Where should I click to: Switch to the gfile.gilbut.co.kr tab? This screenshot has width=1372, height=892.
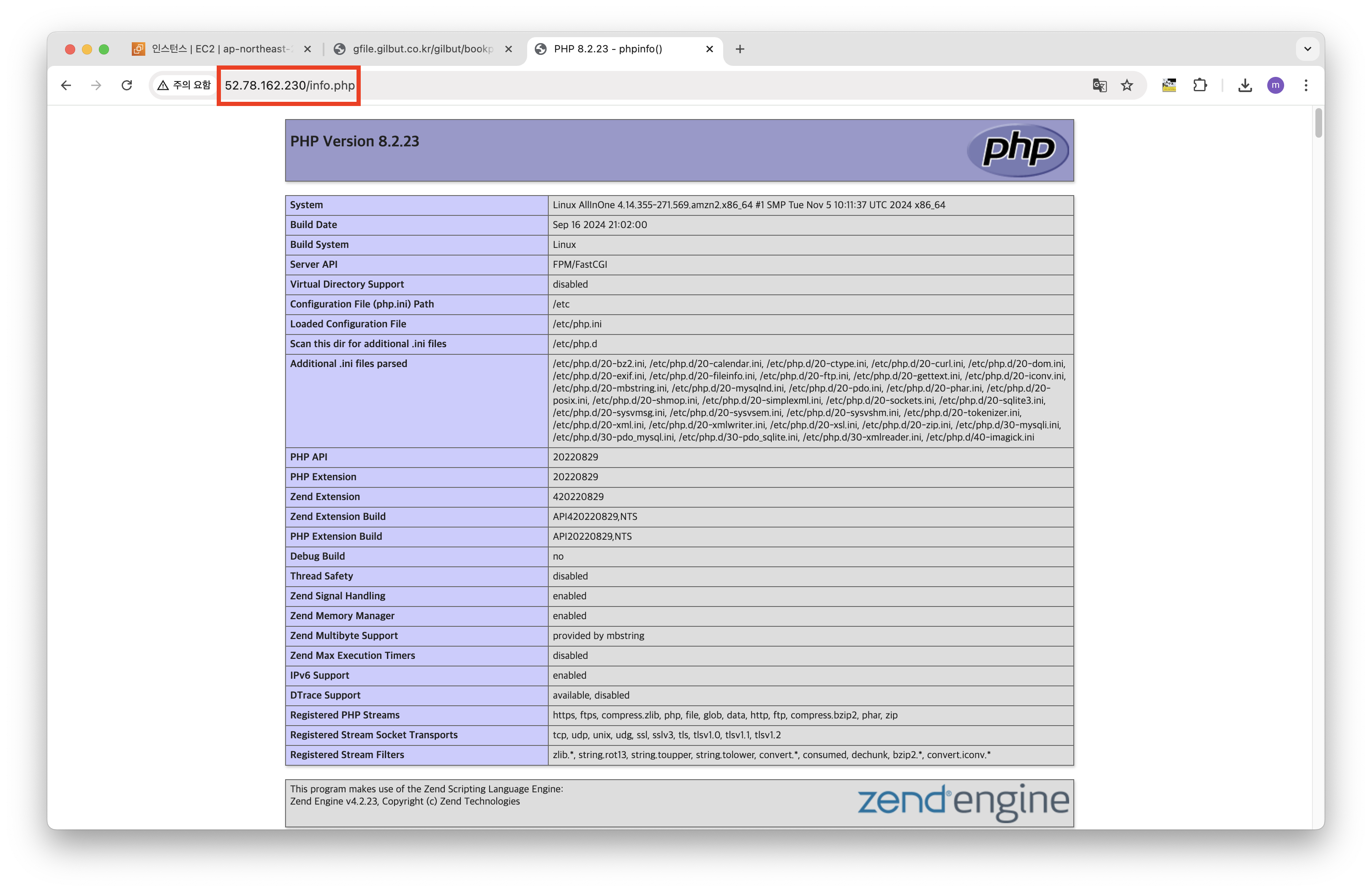click(422, 49)
